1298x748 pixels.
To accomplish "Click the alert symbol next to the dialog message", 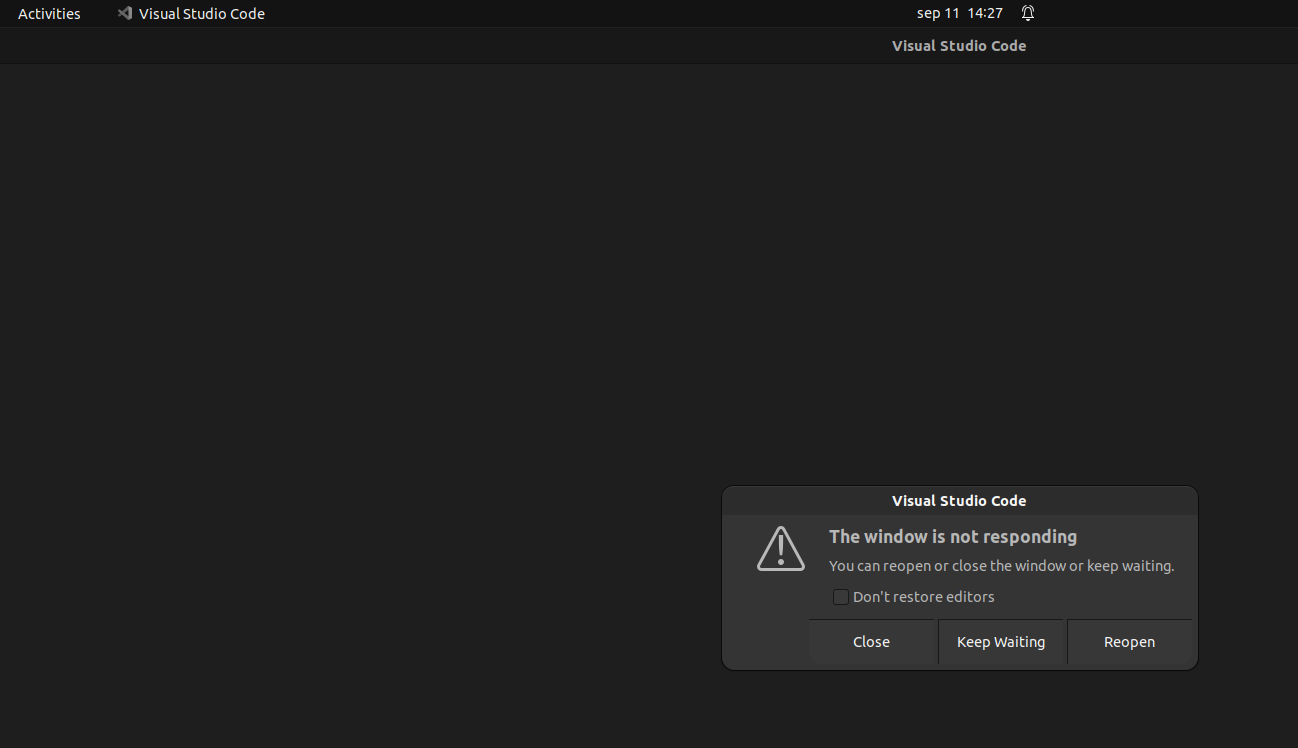I will coord(781,548).
